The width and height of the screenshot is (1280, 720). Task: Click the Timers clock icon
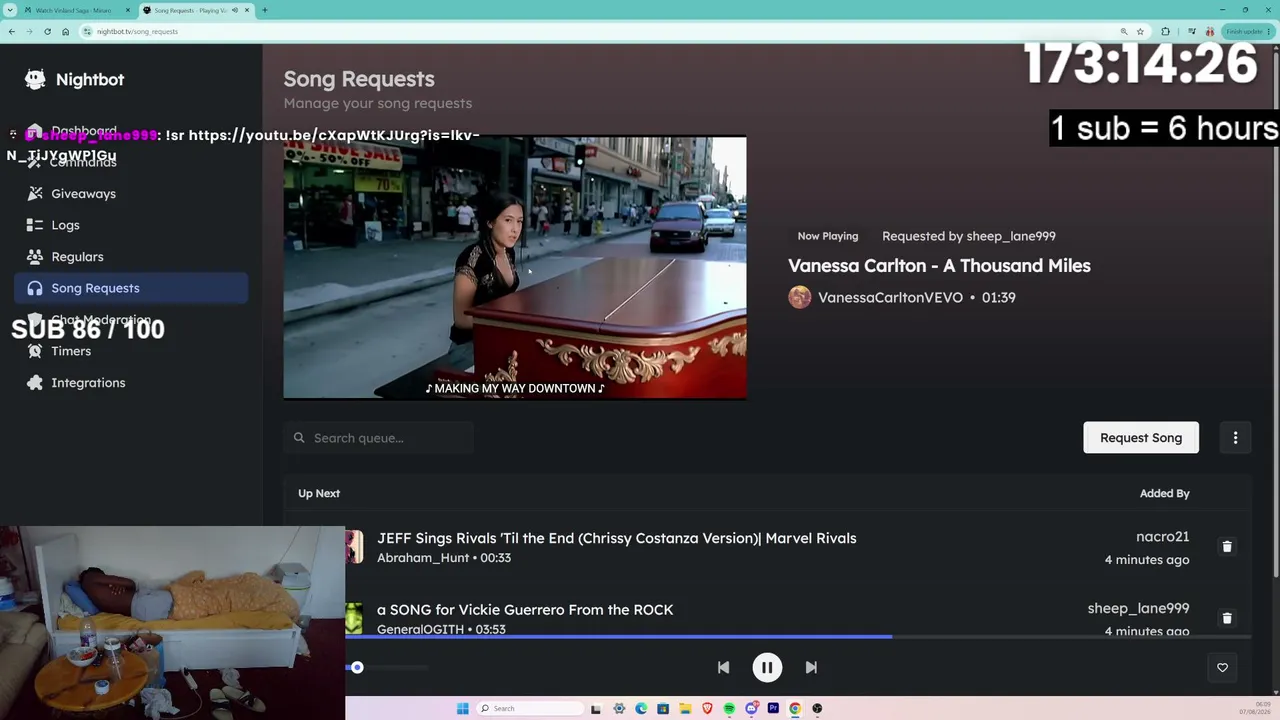[x=35, y=351]
